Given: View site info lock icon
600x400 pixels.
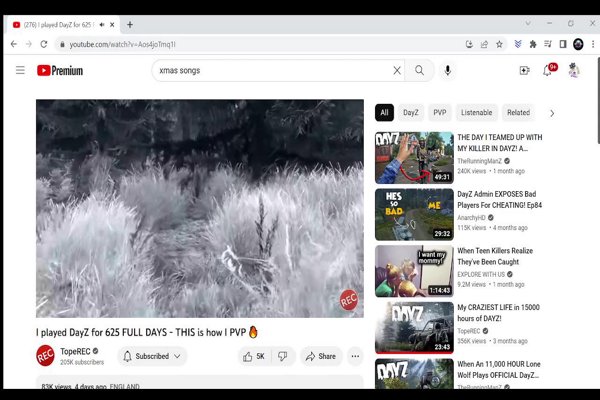Looking at the screenshot, I should (62, 44).
